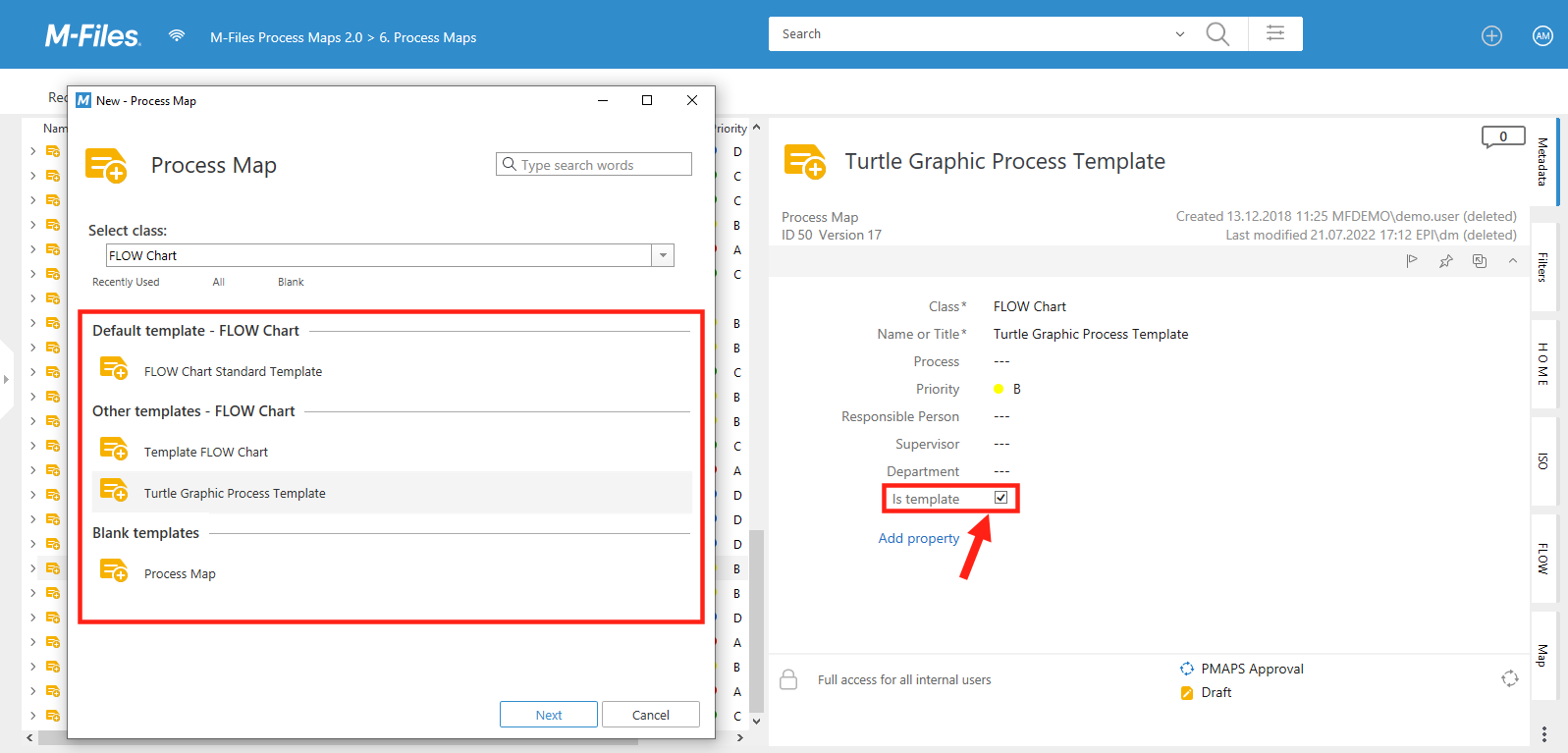The width and height of the screenshot is (1568, 753).
Task: Open the AM user account avatar
Action: pyautogui.click(x=1542, y=36)
